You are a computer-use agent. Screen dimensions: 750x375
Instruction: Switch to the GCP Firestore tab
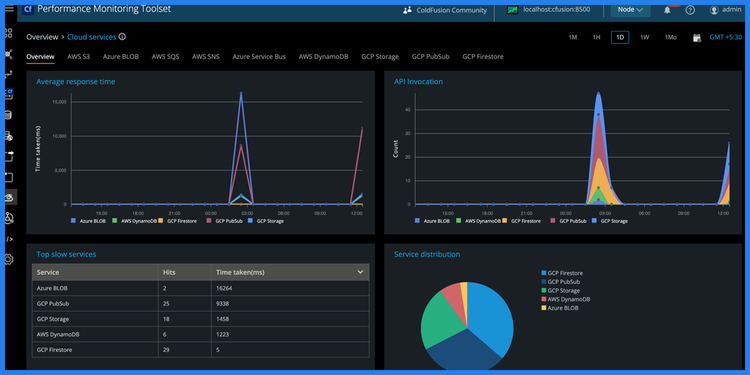tap(483, 56)
